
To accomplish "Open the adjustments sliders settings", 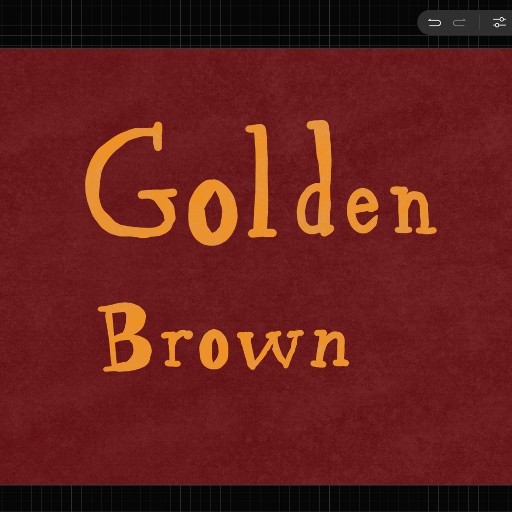I will pos(499,23).
